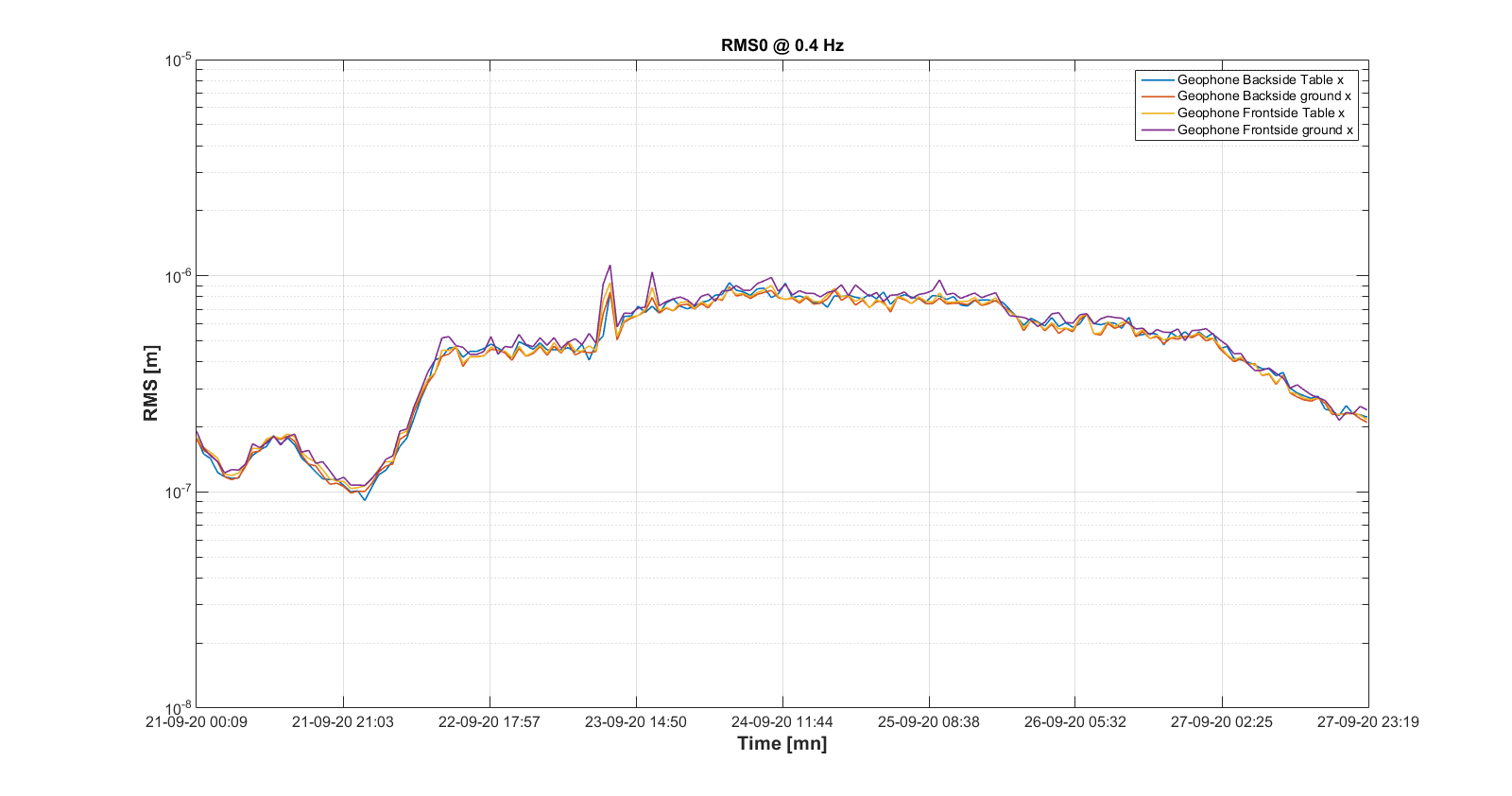
Task: Select x tick label 25-09-20 08:38
Action: point(929,722)
